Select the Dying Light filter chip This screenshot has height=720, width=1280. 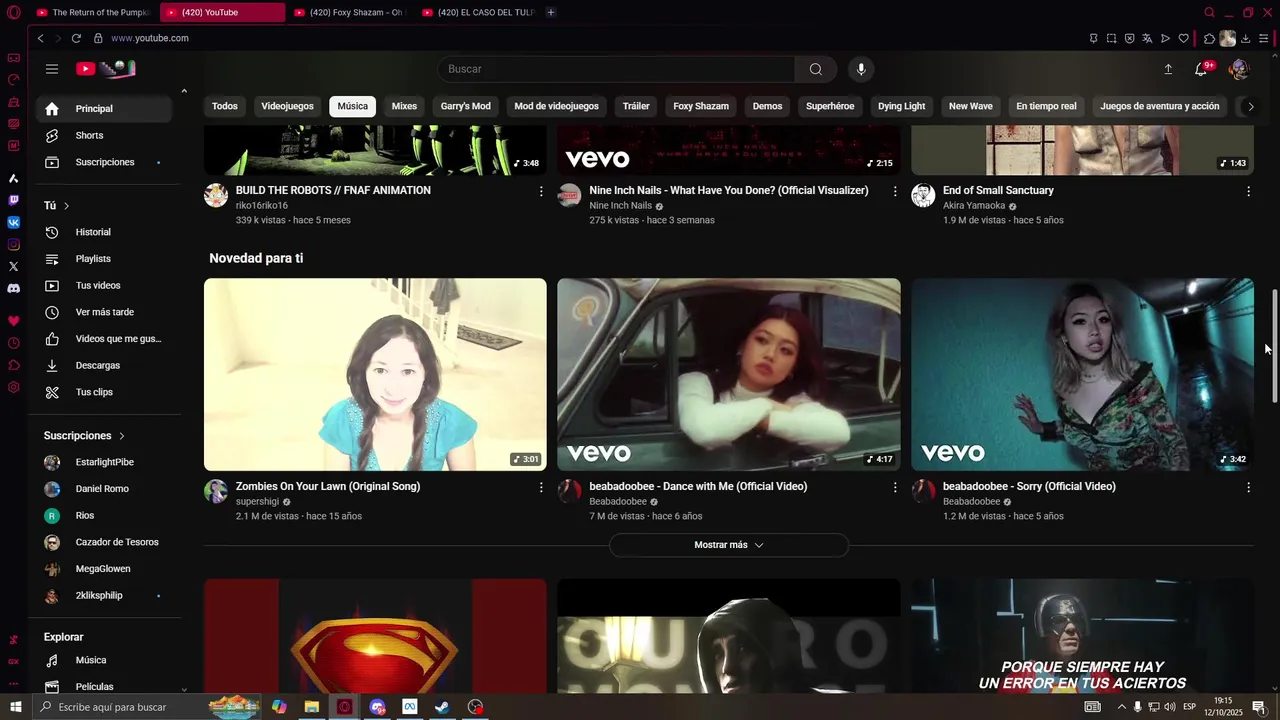902,106
